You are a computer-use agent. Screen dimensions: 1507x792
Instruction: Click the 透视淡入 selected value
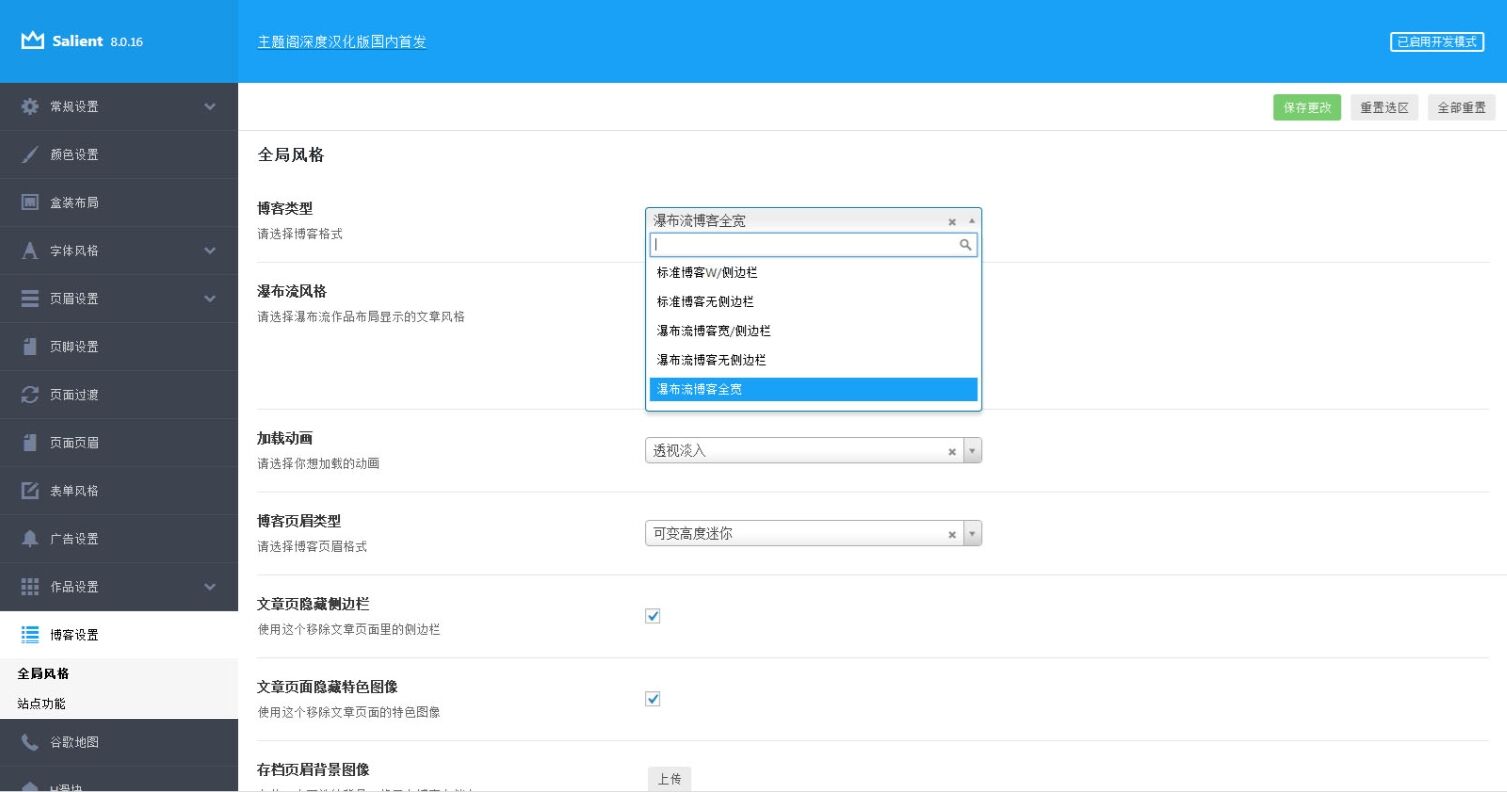coord(680,451)
